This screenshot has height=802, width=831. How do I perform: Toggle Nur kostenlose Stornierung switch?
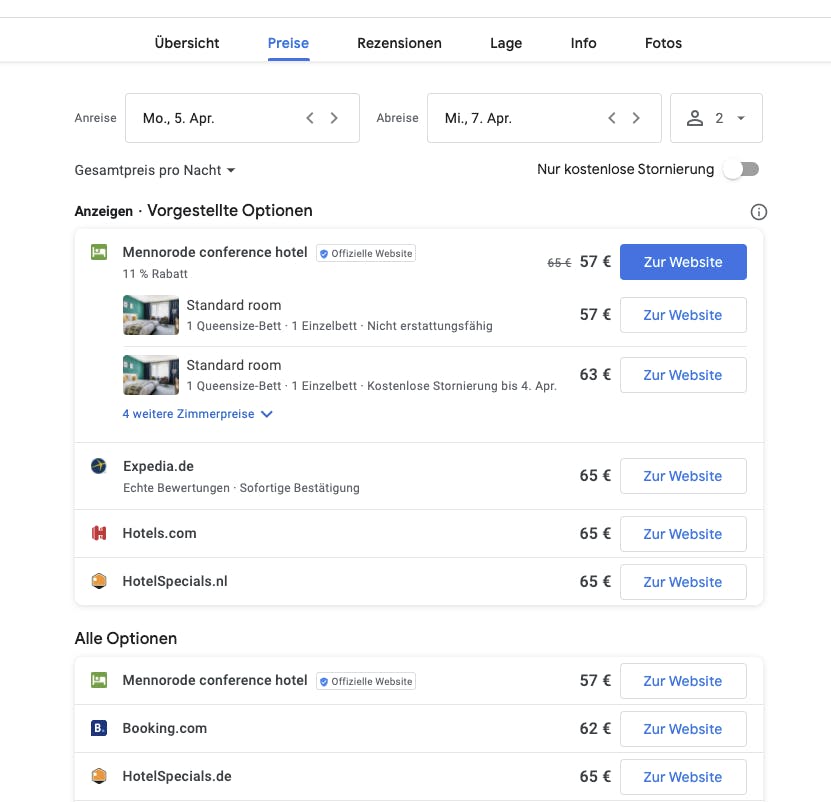coord(742,170)
